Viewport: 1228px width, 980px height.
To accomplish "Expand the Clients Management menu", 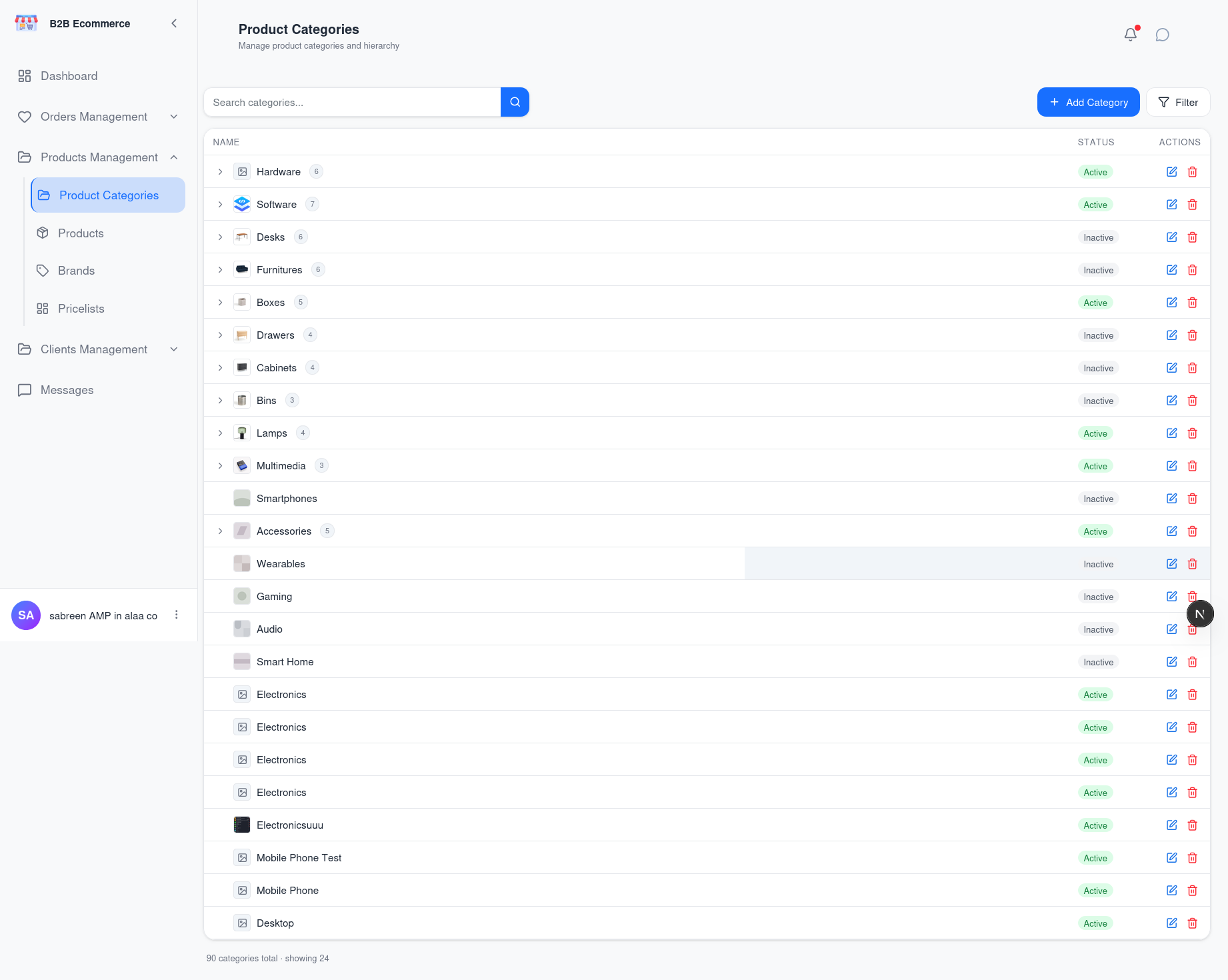I will (x=99, y=349).
